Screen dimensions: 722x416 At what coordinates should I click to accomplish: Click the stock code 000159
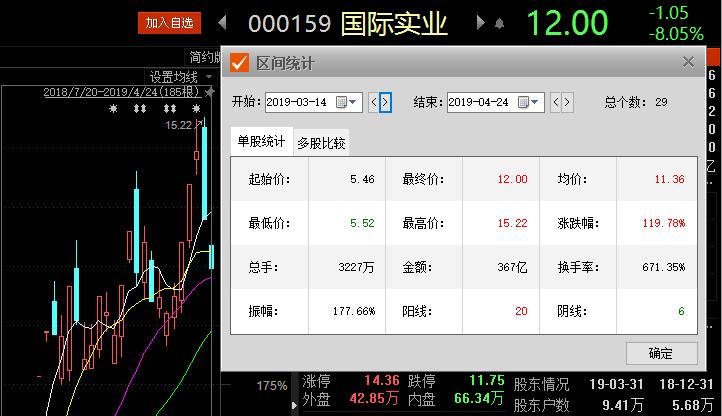[289, 24]
